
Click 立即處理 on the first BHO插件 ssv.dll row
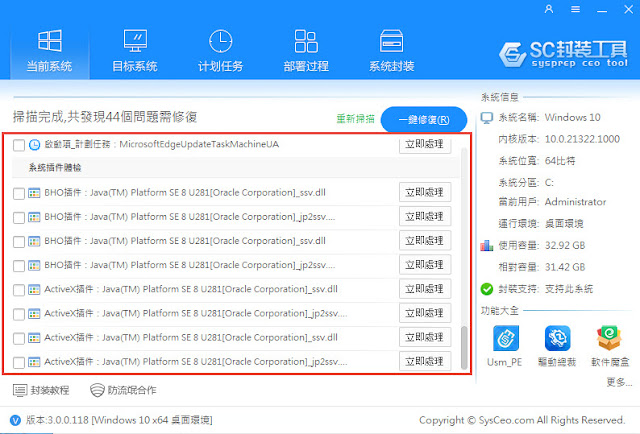tap(425, 192)
